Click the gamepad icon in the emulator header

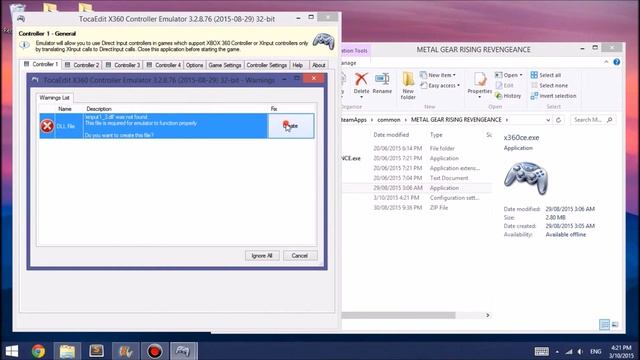point(324,41)
